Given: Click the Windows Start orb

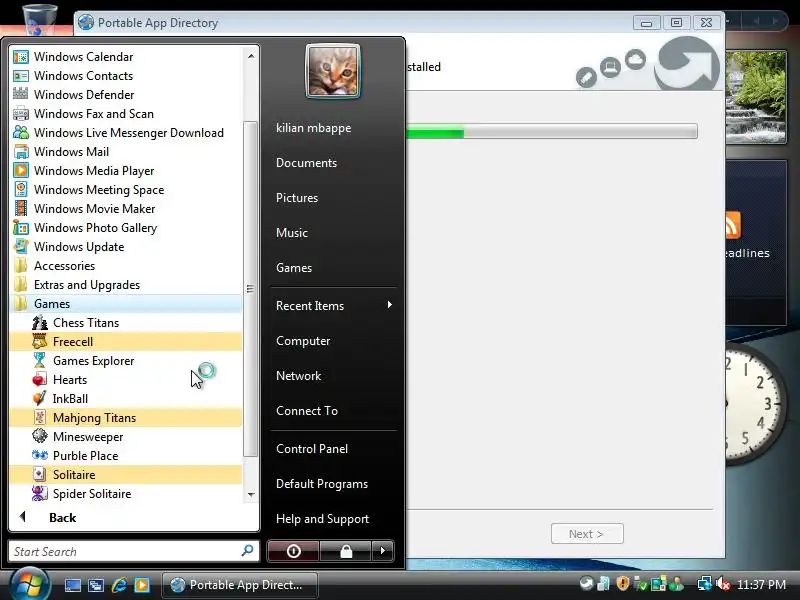Looking at the screenshot, I should click(x=29, y=585).
